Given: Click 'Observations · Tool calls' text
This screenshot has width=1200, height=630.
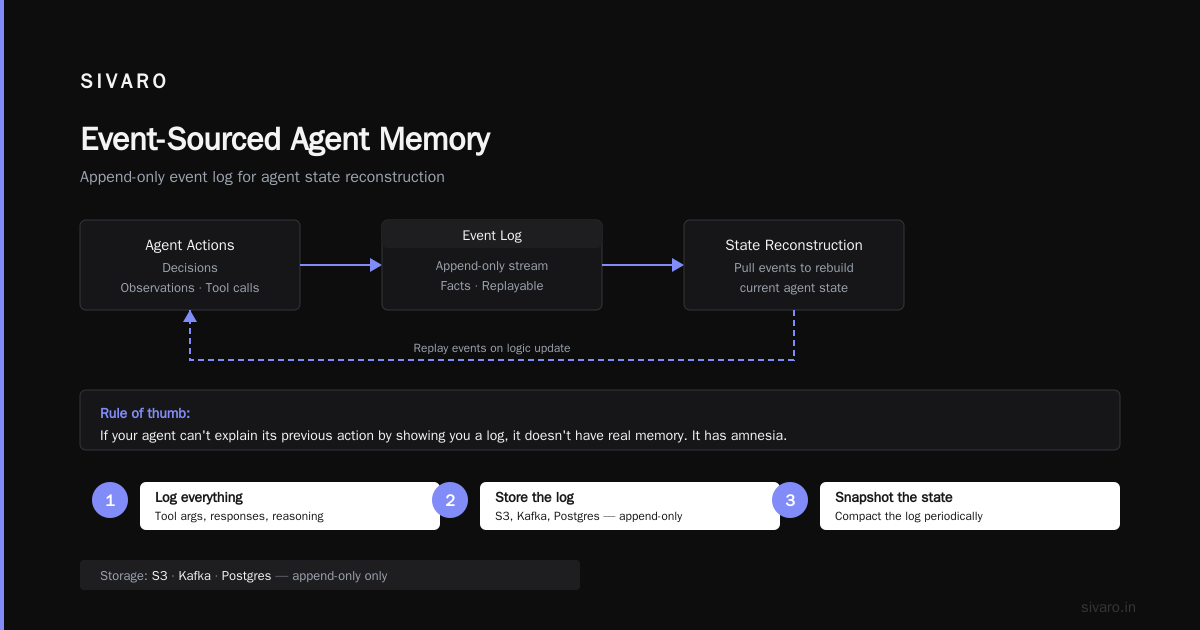Looking at the screenshot, I should coord(190,288).
